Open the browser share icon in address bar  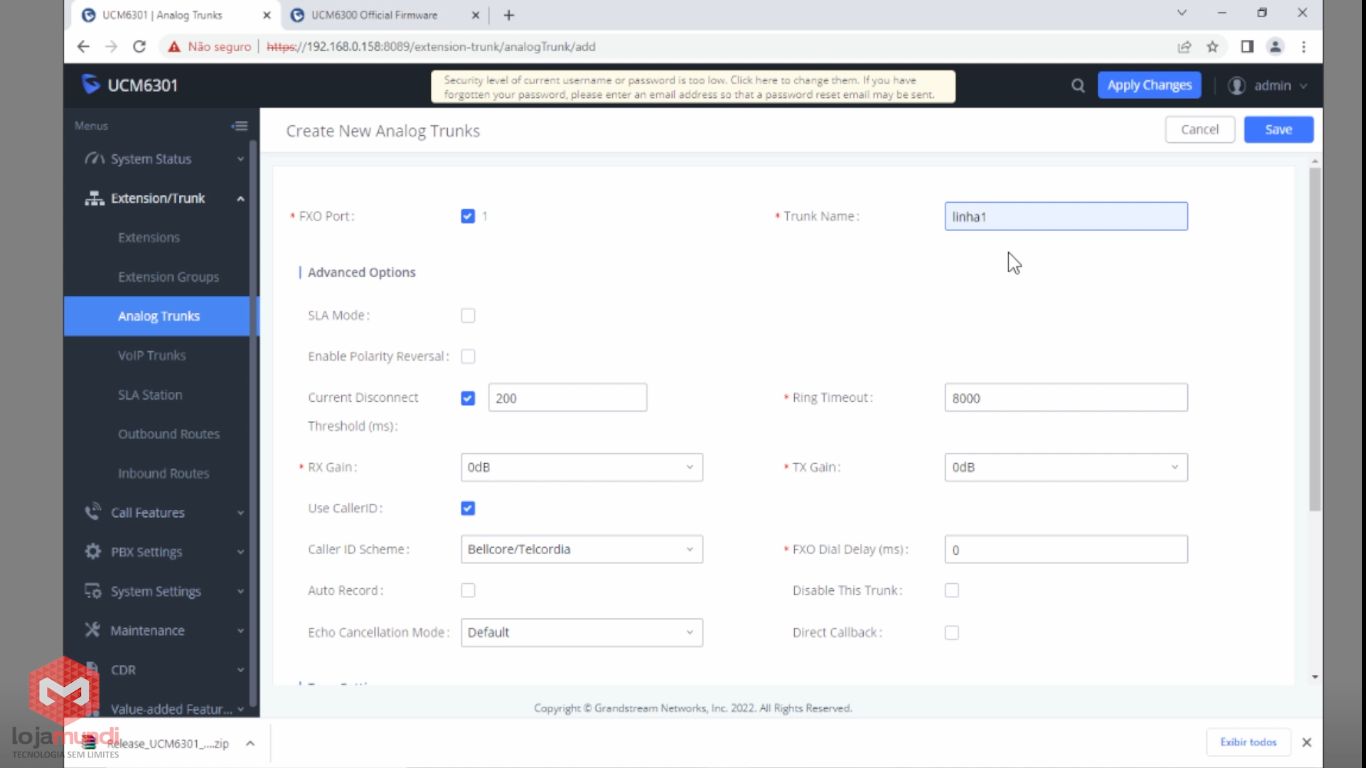click(x=1184, y=47)
